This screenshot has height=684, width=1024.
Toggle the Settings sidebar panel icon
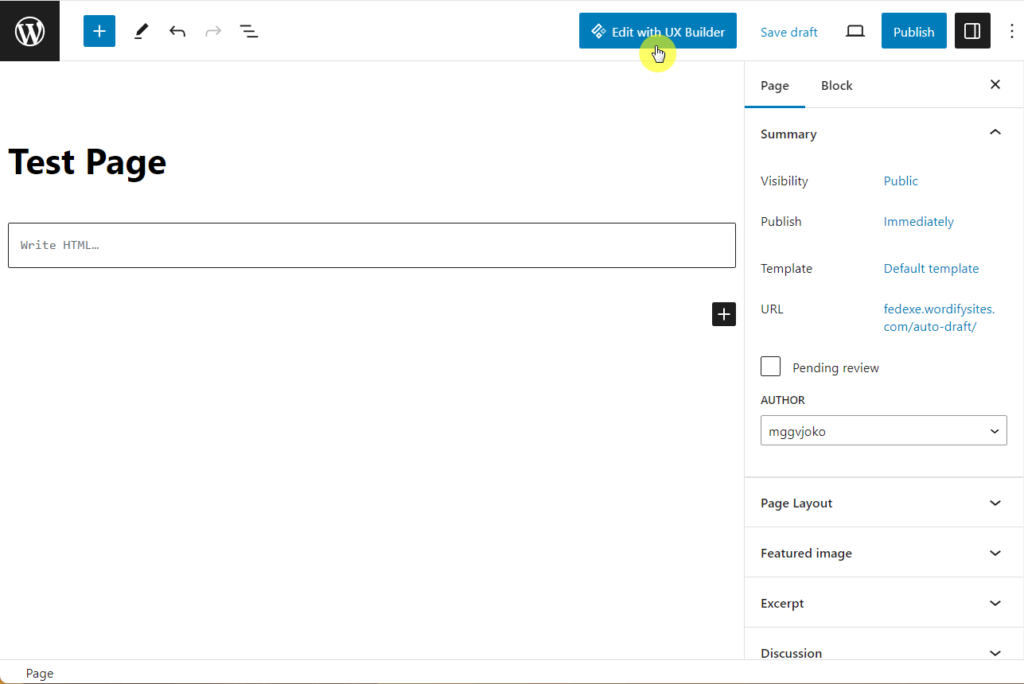click(971, 31)
